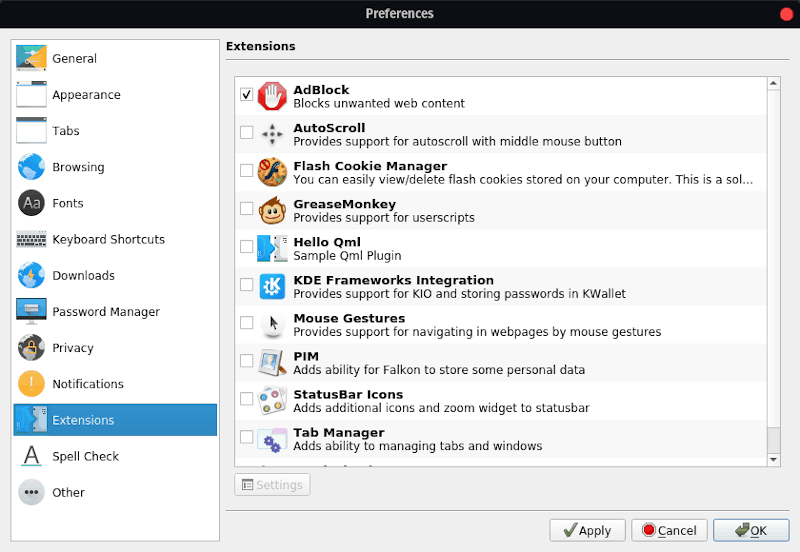Click the Flash Cookie Manager cookie icon
This screenshot has width=800, height=552.
click(x=272, y=172)
